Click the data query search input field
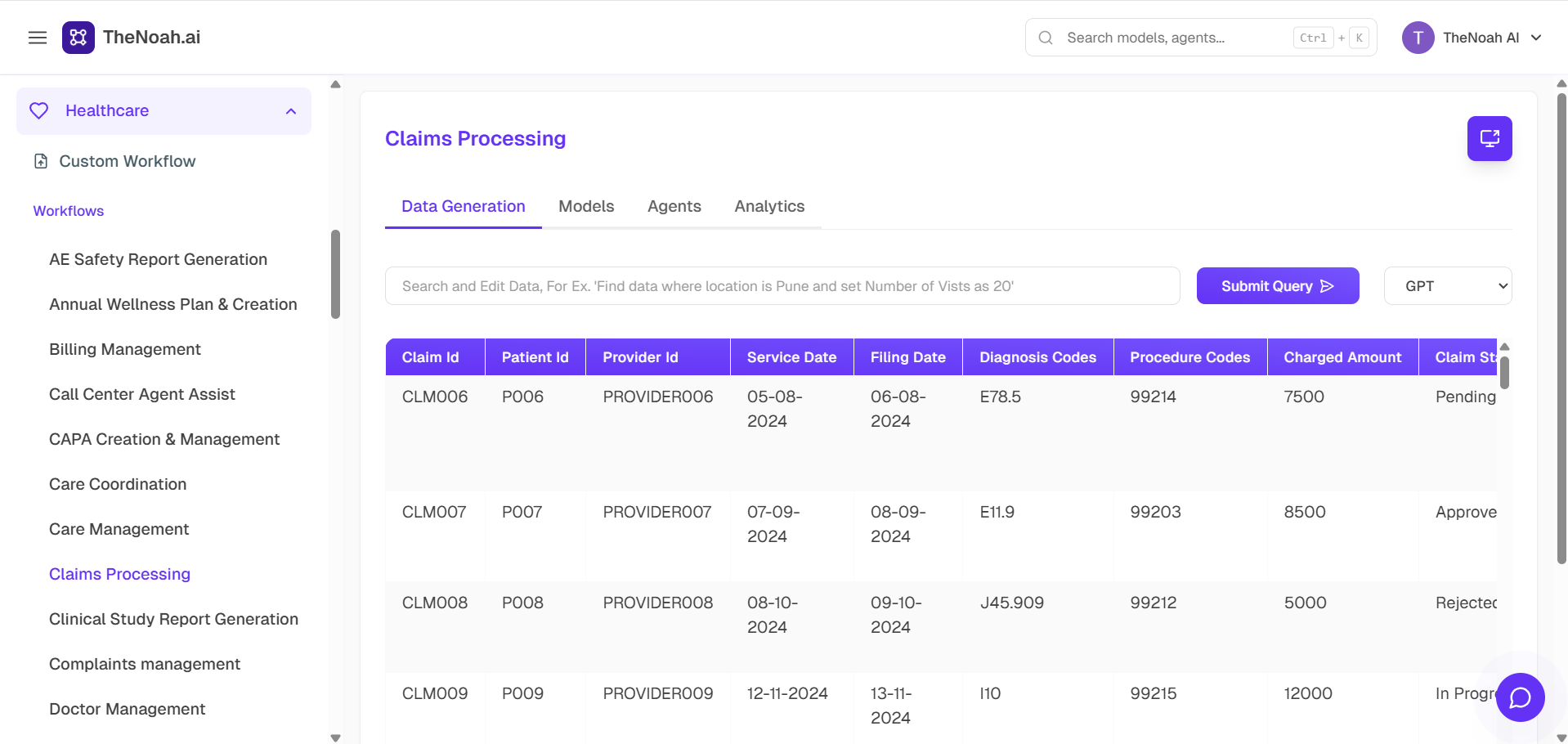Viewport: 1568px width, 744px height. pos(782,285)
